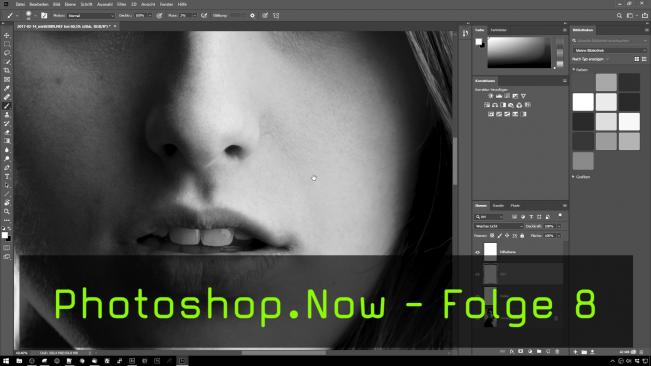Open the library selection dropdown
The height and width of the screenshot is (366, 651).
pos(609,50)
